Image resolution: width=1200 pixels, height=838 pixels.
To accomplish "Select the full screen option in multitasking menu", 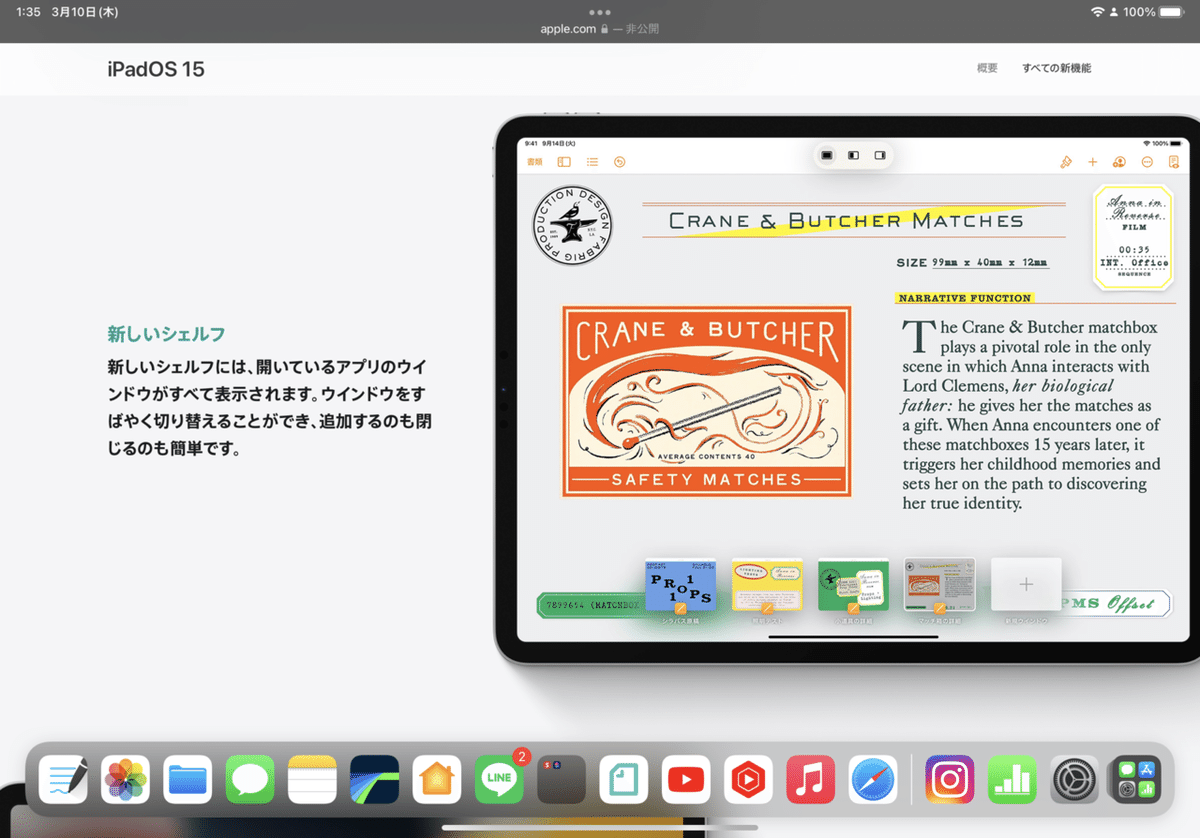I will pyautogui.click(x=827, y=156).
